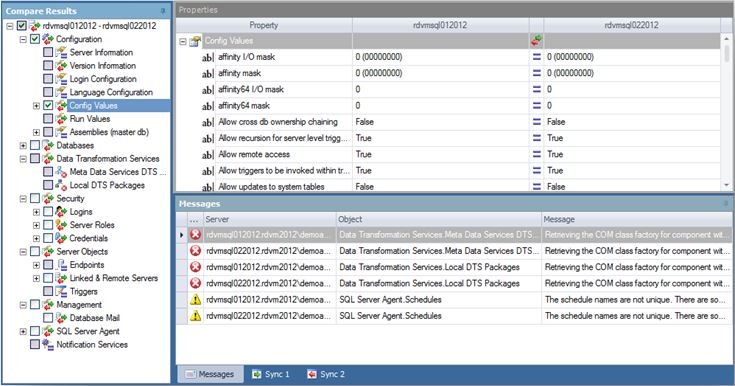Image resolution: width=735 pixels, height=386 pixels.
Task: Expand the SQL Server Agent node
Action: (23, 332)
